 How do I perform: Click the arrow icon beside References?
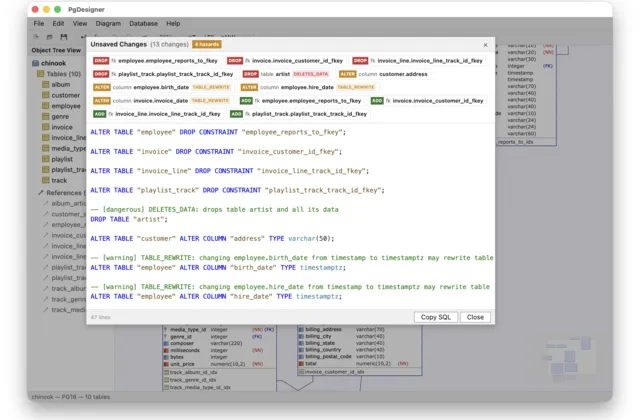[40, 192]
